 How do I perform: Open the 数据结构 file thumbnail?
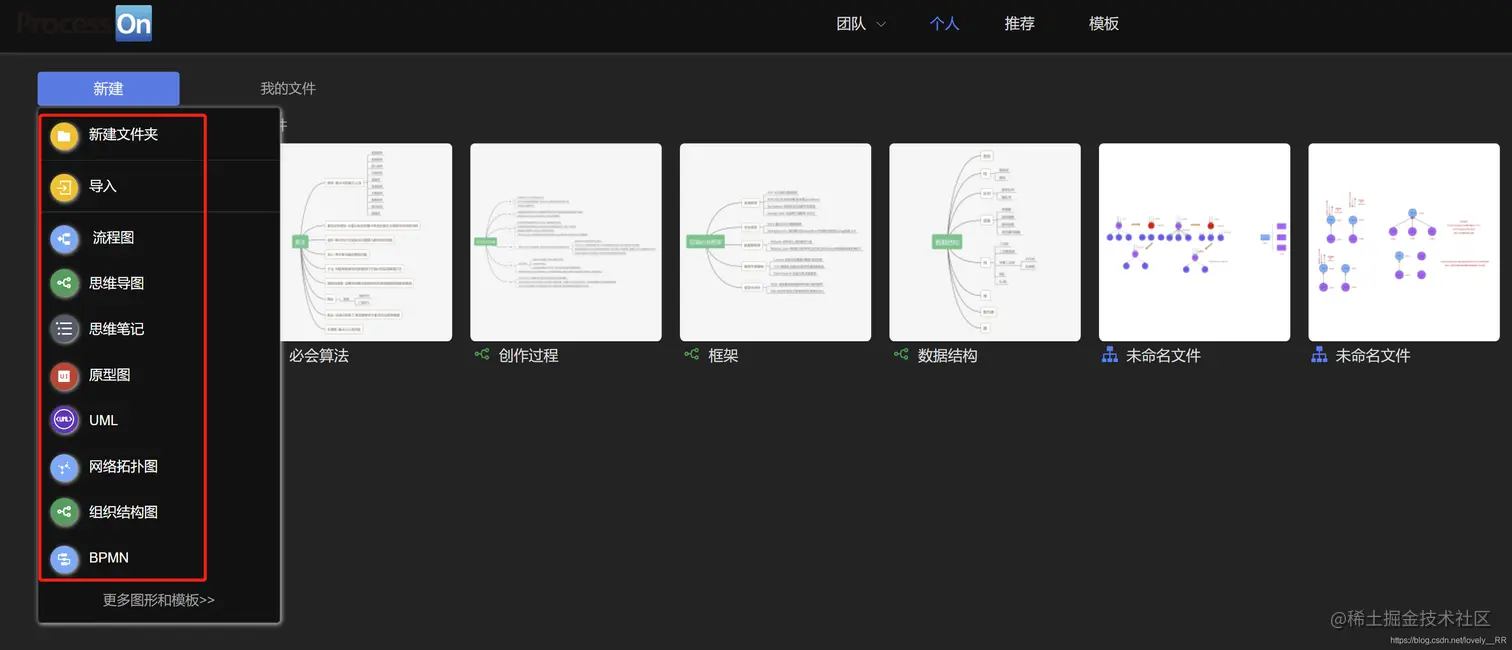(985, 242)
